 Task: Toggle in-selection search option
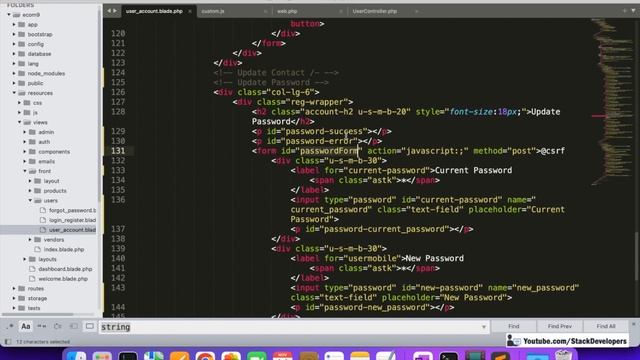coord(73,326)
